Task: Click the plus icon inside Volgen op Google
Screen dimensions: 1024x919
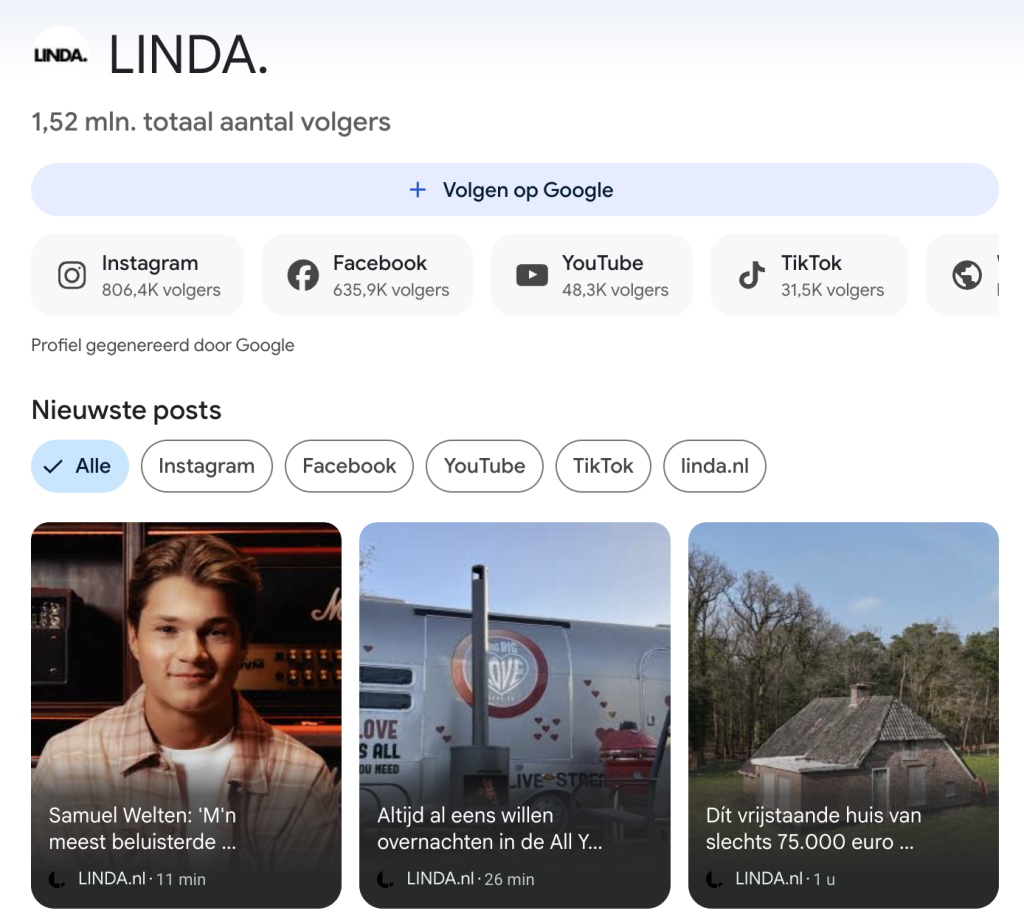Action: [x=417, y=189]
